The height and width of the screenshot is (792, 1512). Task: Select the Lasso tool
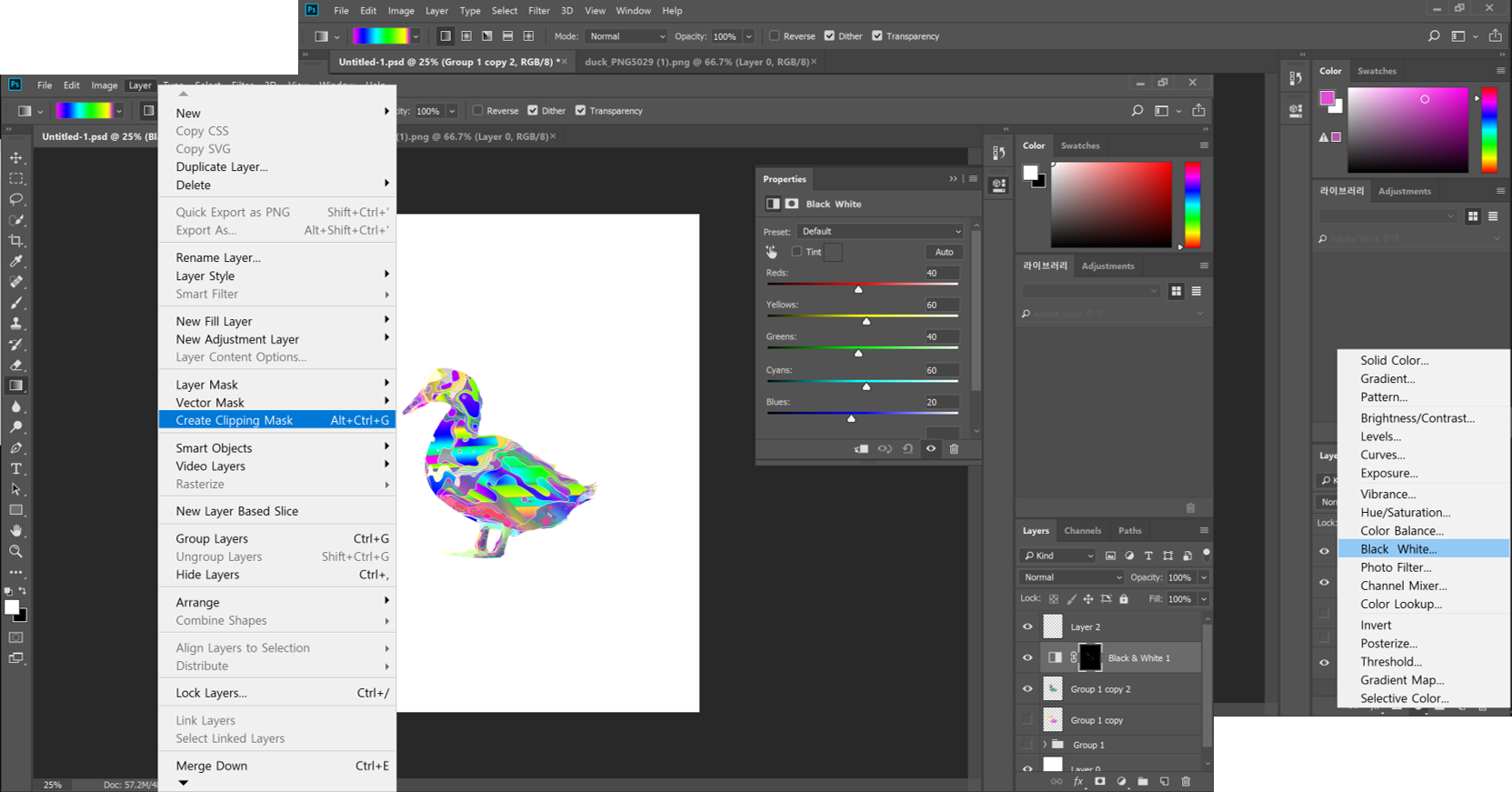pos(16,199)
